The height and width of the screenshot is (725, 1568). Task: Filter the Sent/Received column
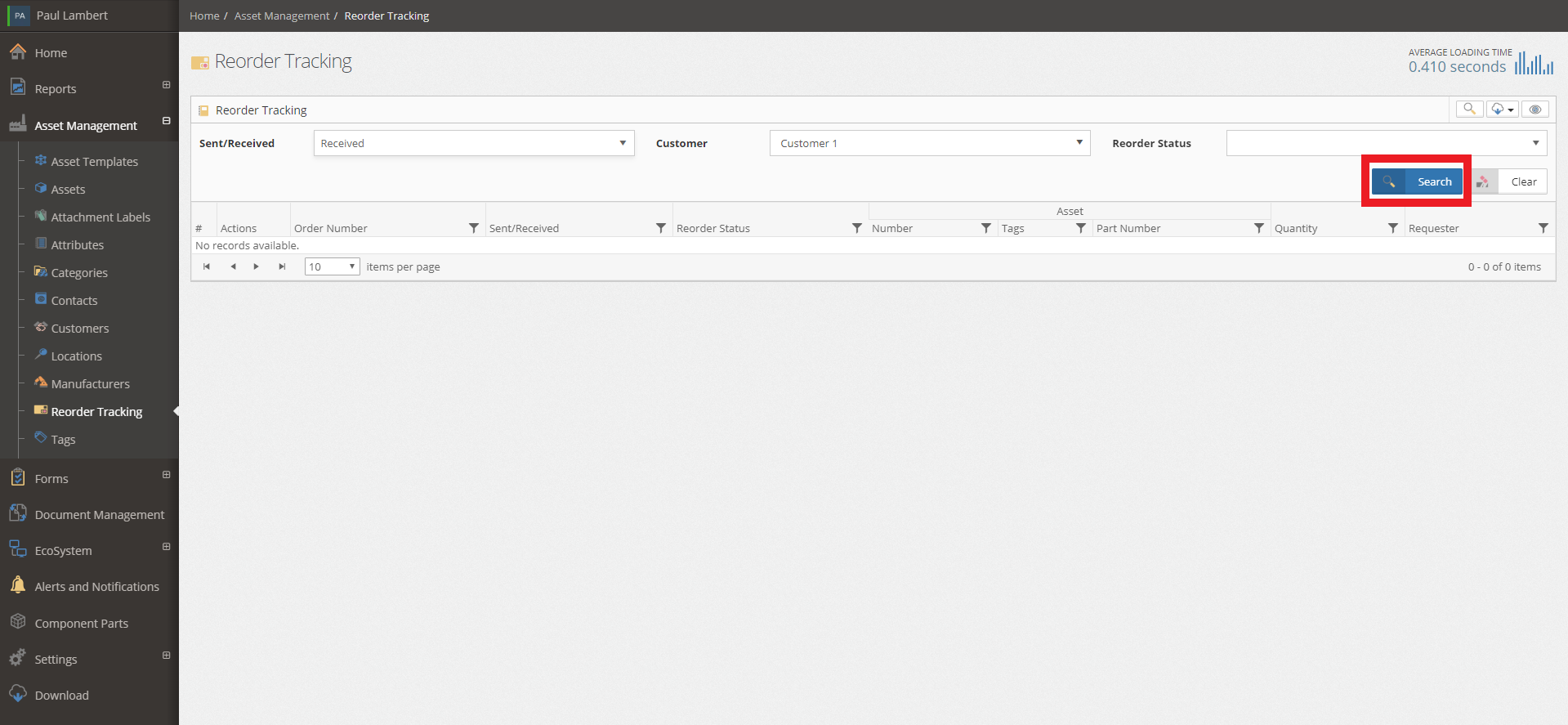pyautogui.click(x=661, y=228)
